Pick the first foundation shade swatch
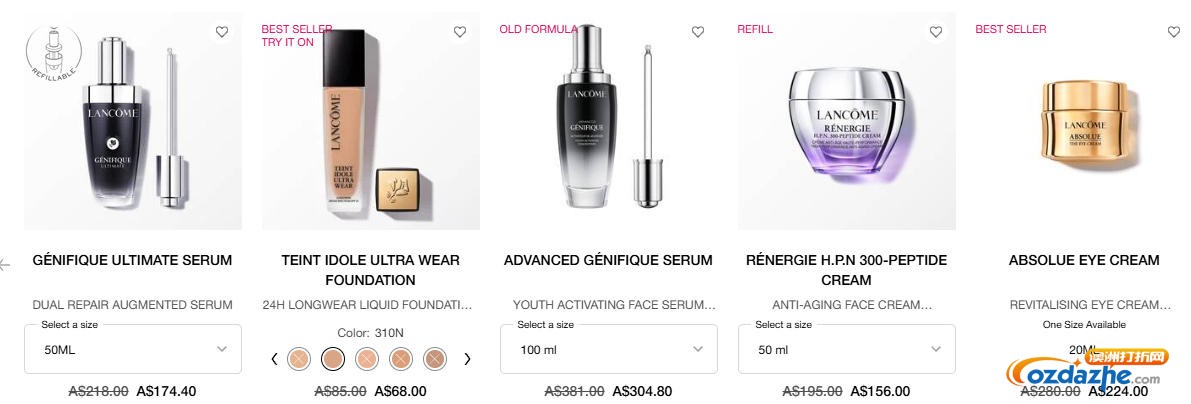This screenshot has height=404, width=1191. tap(299, 359)
